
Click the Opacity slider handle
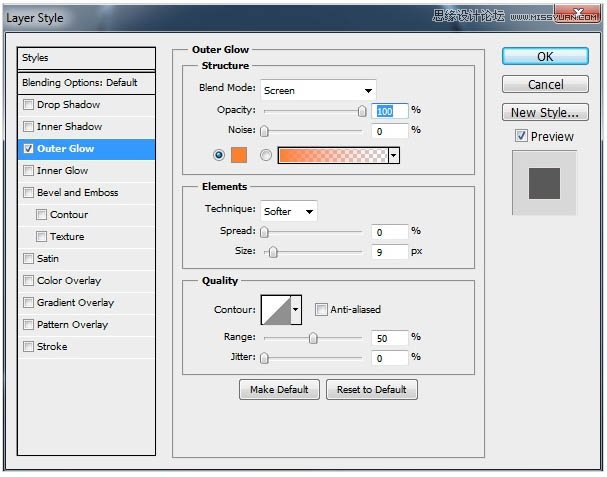[362, 111]
